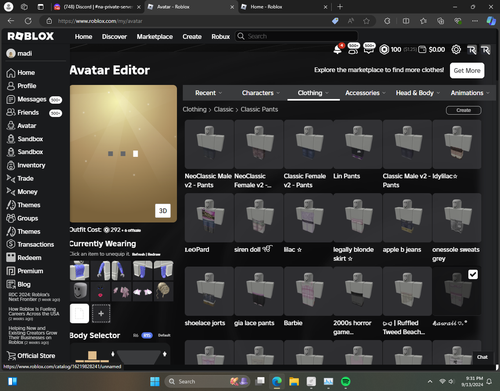Viewport: 500px width, 391px height.
Task: Open the Copilot icon in Edge toolbar
Action: pos(491,21)
